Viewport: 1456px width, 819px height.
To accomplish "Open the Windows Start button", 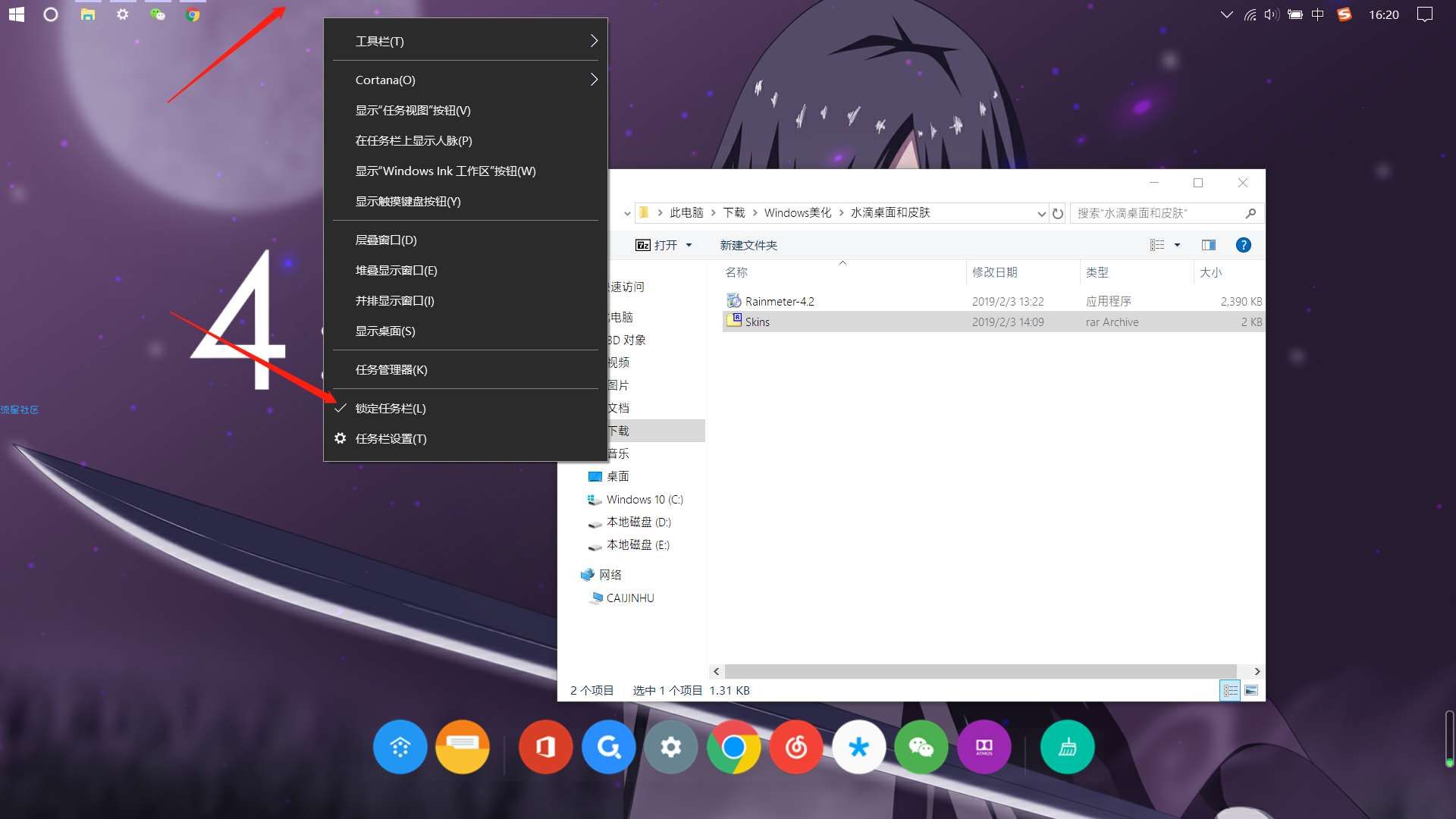I will (x=17, y=14).
